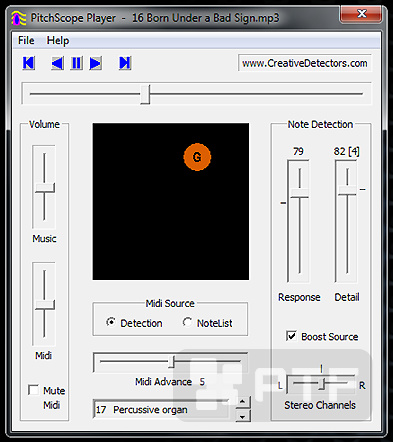The image size is (393, 442).
Task: Skip to the end of the track
Action: [125, 63]
